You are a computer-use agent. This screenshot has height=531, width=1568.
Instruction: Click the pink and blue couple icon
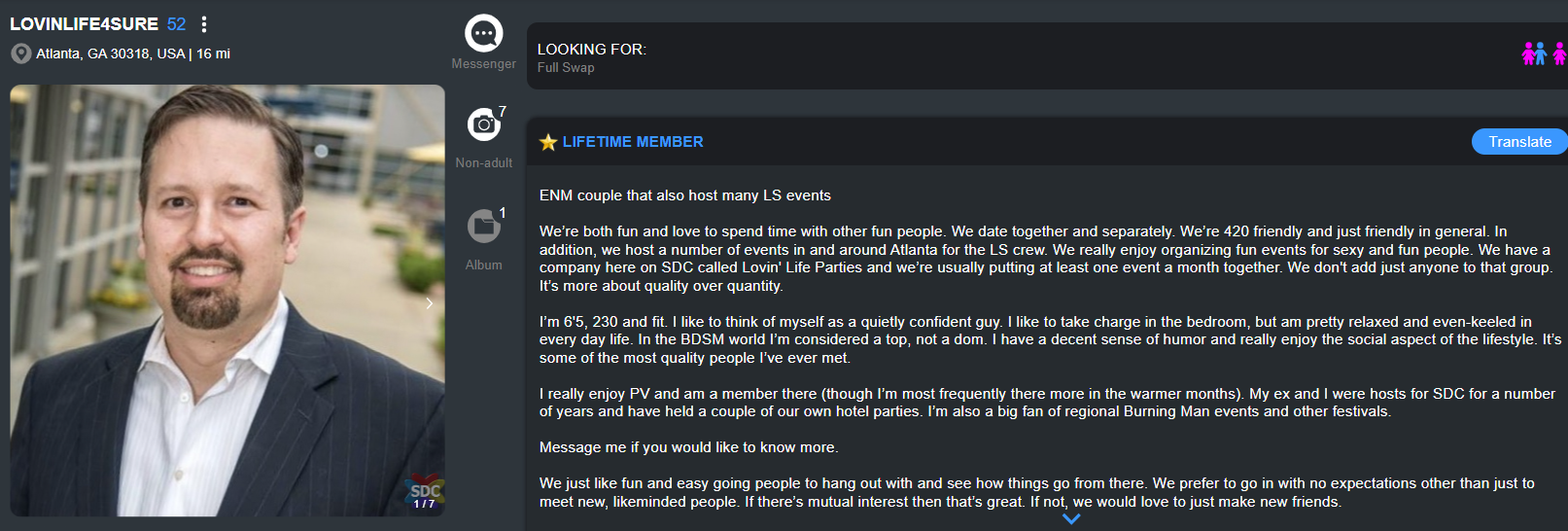[x=1533, y=53]
